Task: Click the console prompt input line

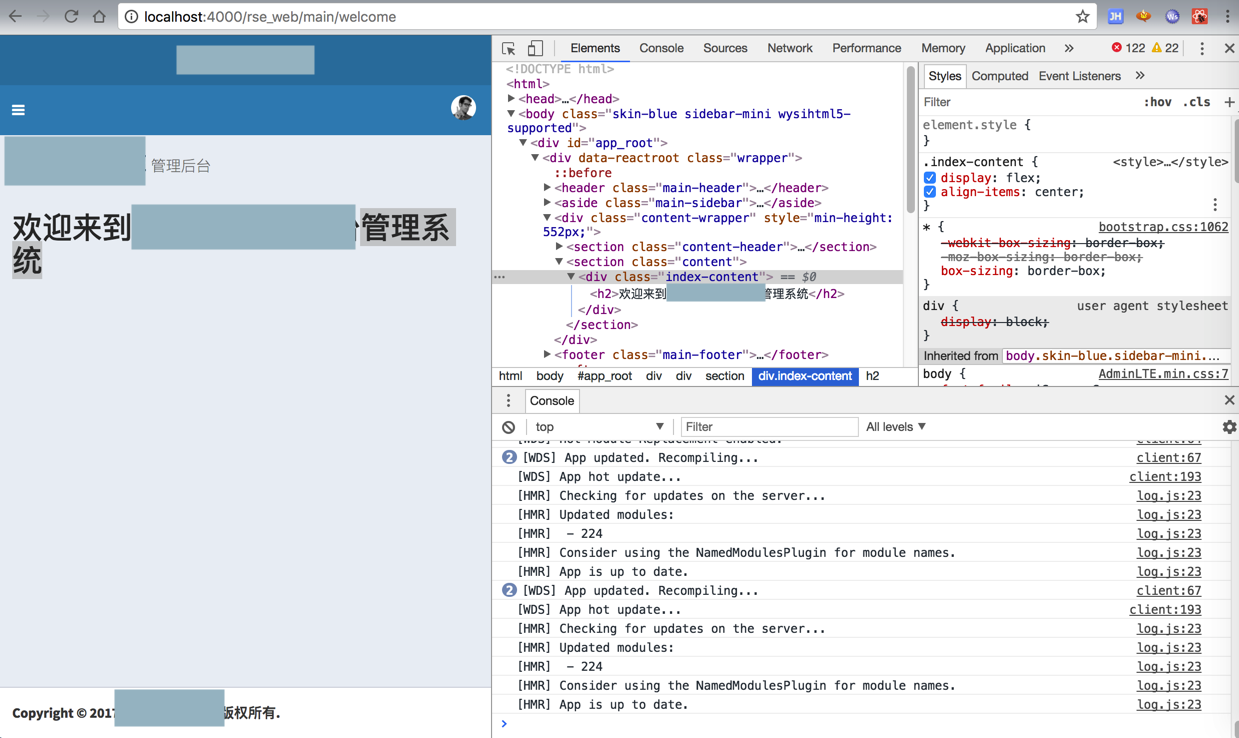Action: [865, 724]
